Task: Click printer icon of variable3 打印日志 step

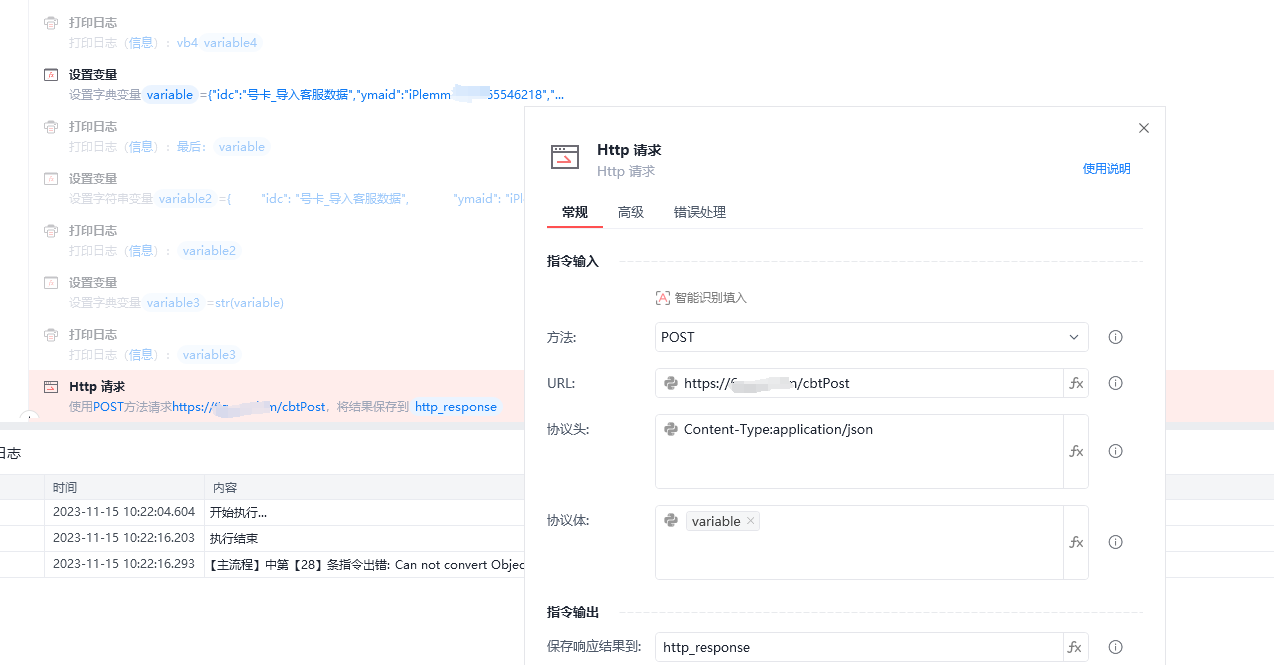Action: 51,335
